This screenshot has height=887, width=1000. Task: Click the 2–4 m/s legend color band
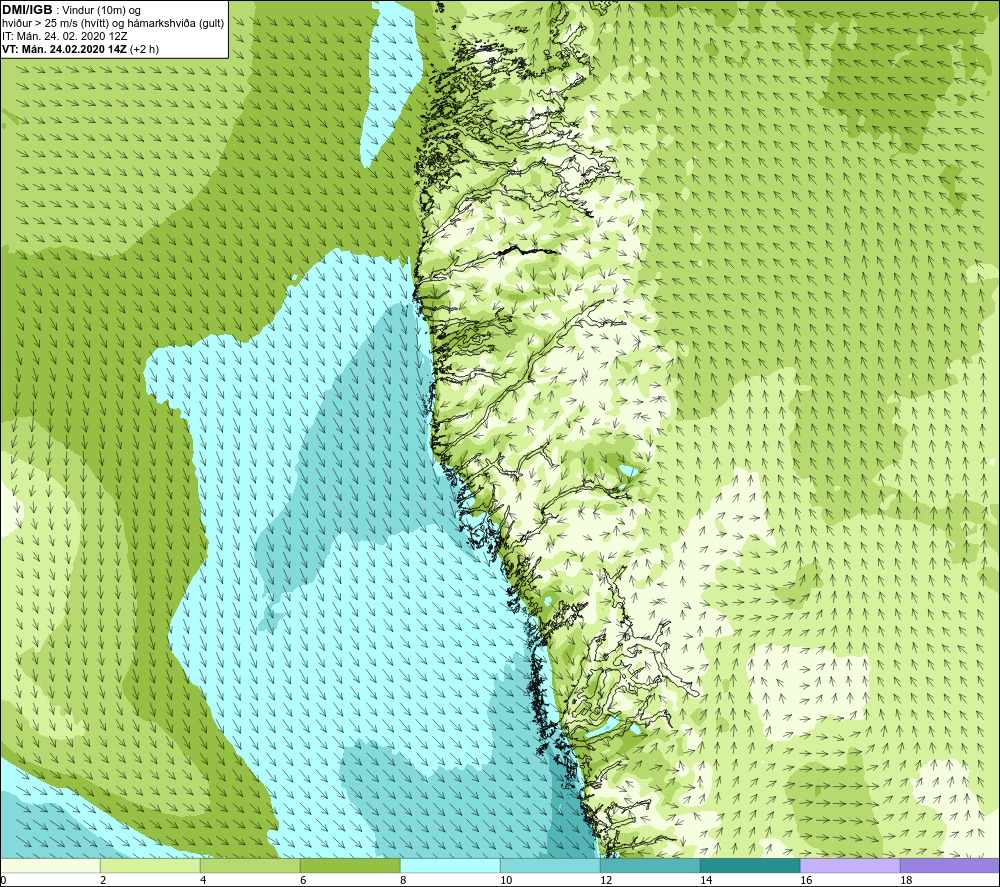[151, 865]
